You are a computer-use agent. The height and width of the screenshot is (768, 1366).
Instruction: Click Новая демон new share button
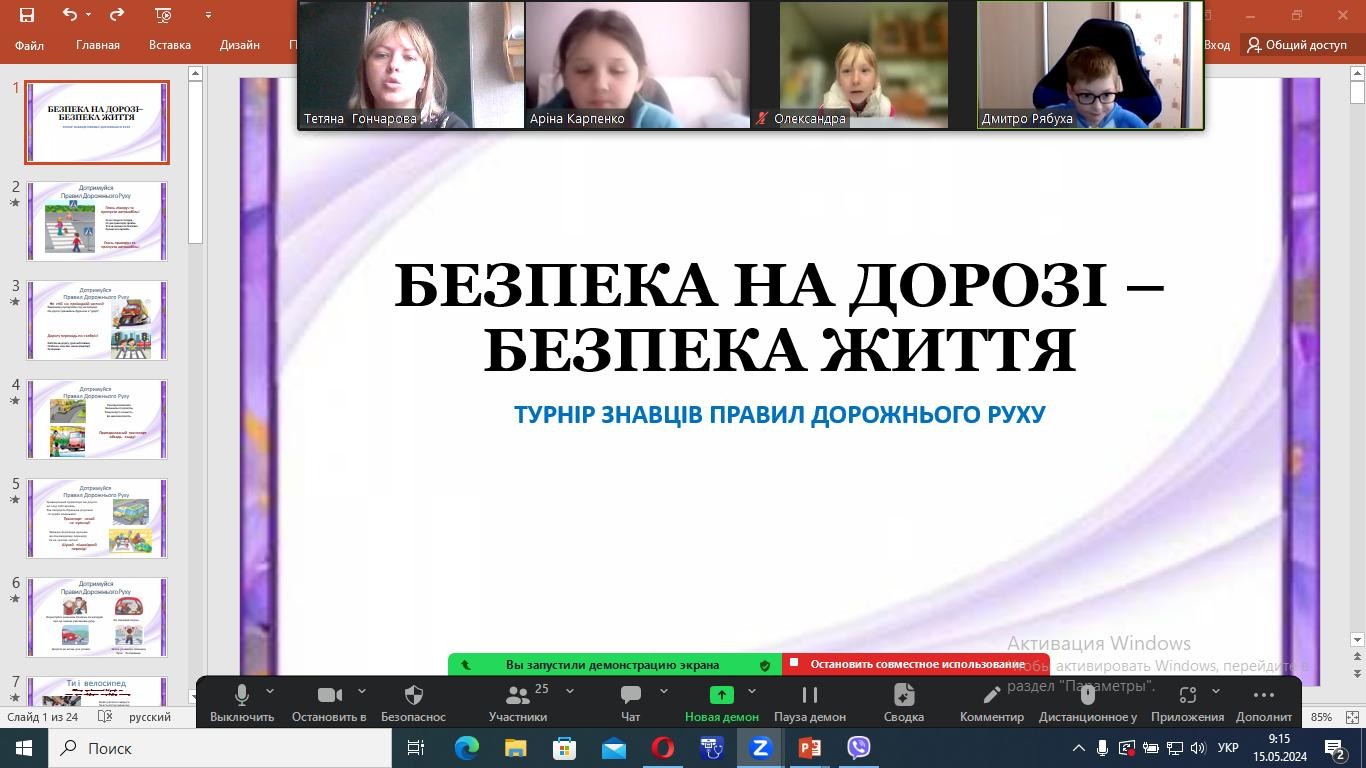[x=721, y=702]
